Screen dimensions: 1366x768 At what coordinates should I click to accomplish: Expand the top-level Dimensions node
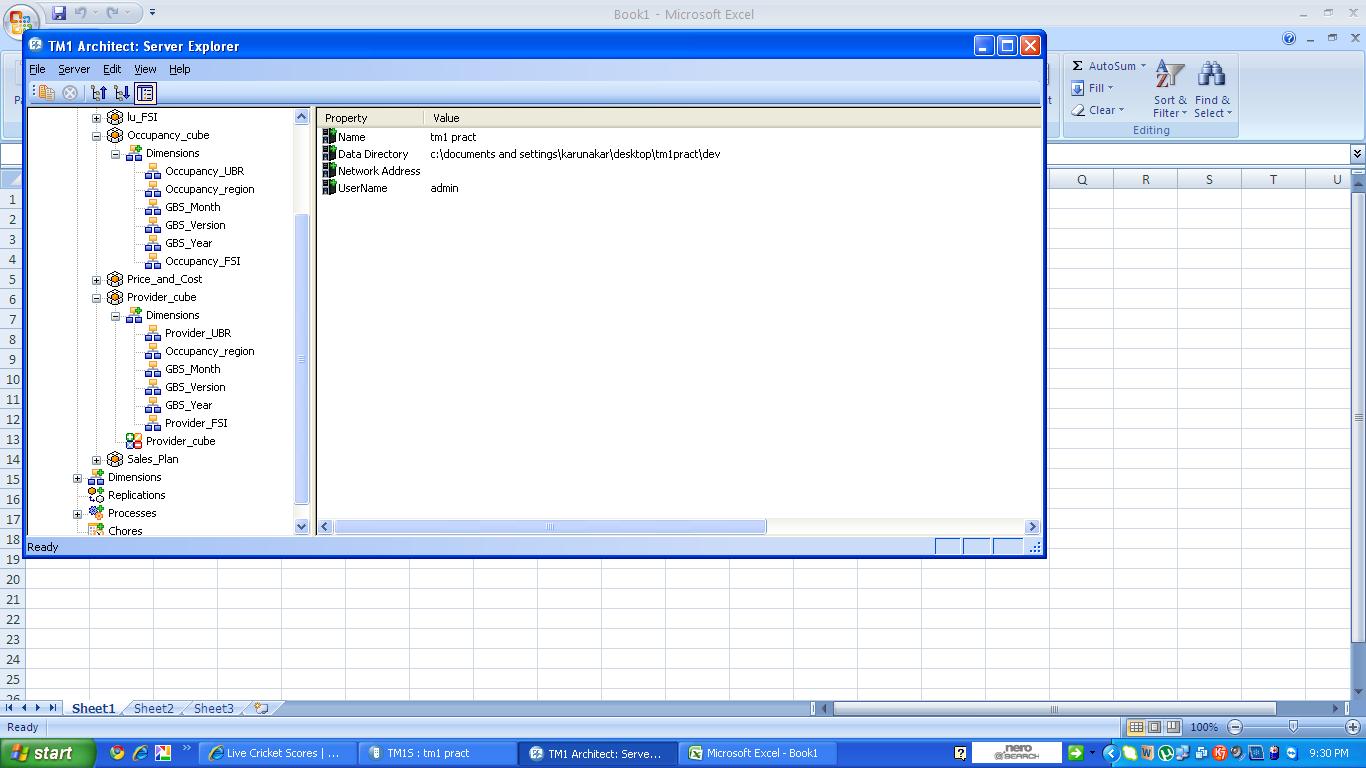(78, 477)
